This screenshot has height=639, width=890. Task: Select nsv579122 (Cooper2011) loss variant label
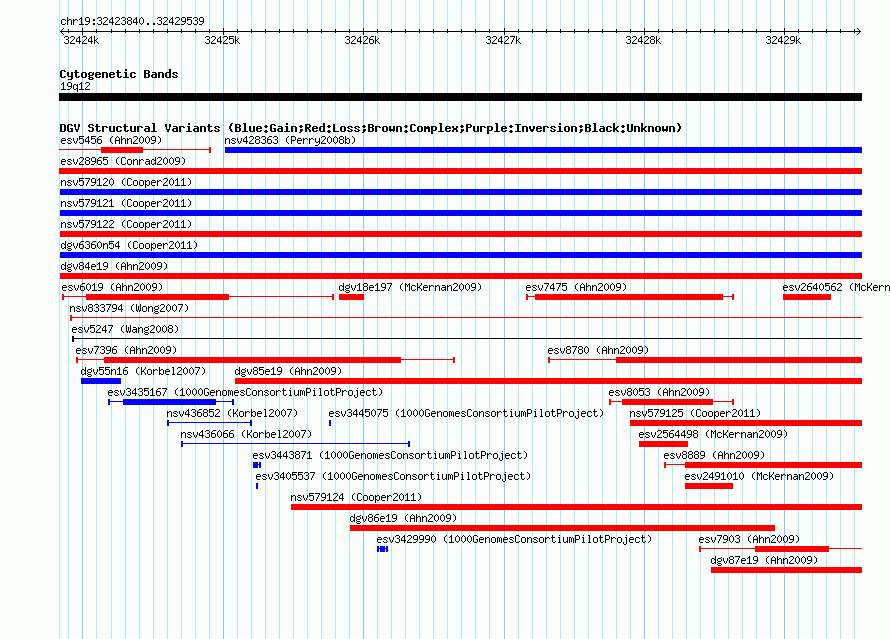[x=126, y=224]
